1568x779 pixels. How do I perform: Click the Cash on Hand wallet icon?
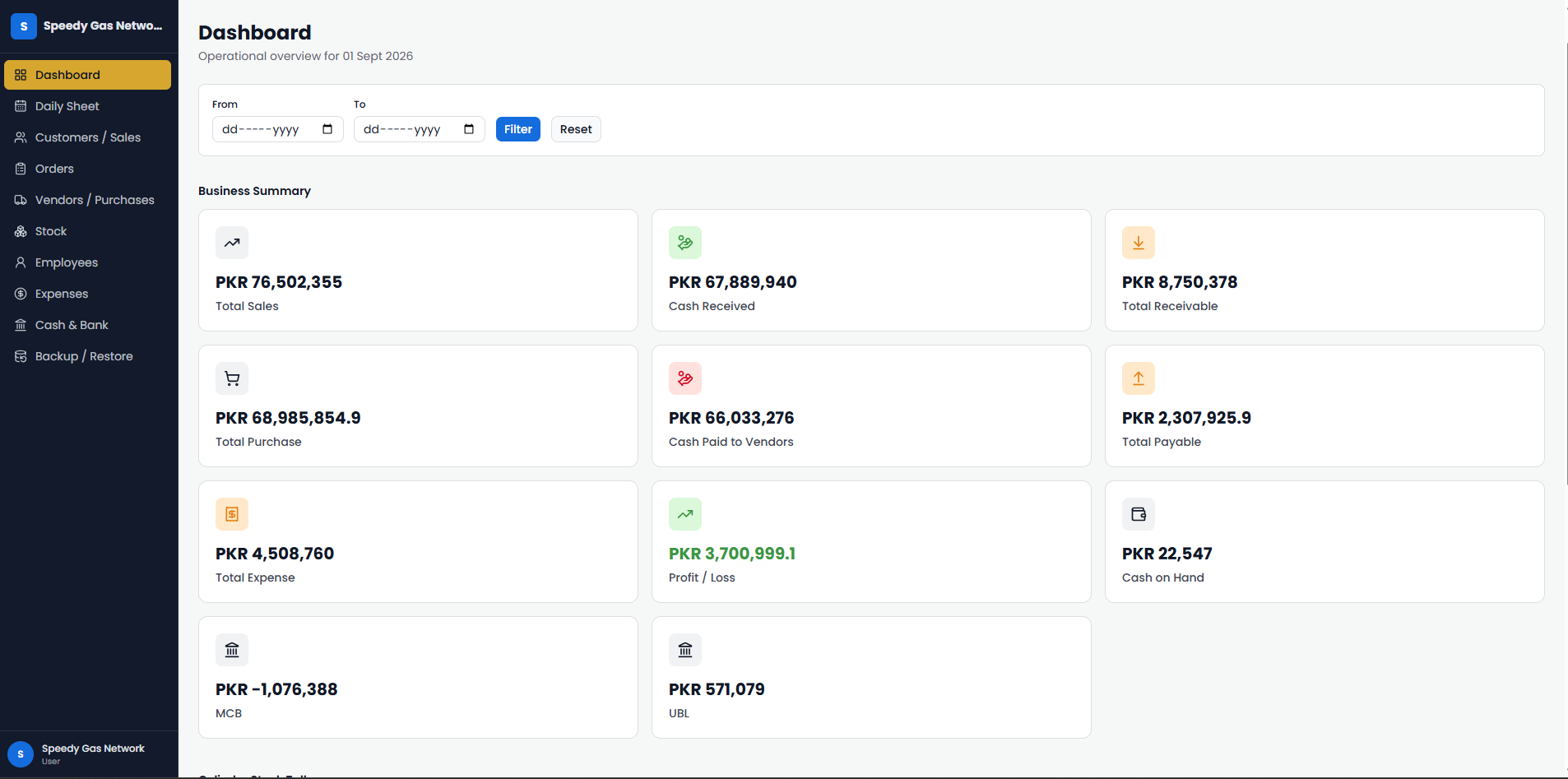click(1139, 514)
